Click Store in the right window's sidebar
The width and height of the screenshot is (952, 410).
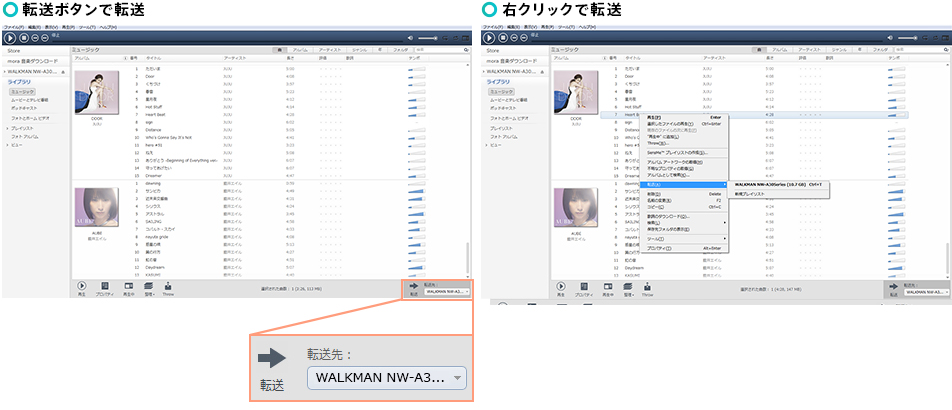[494, 49]
